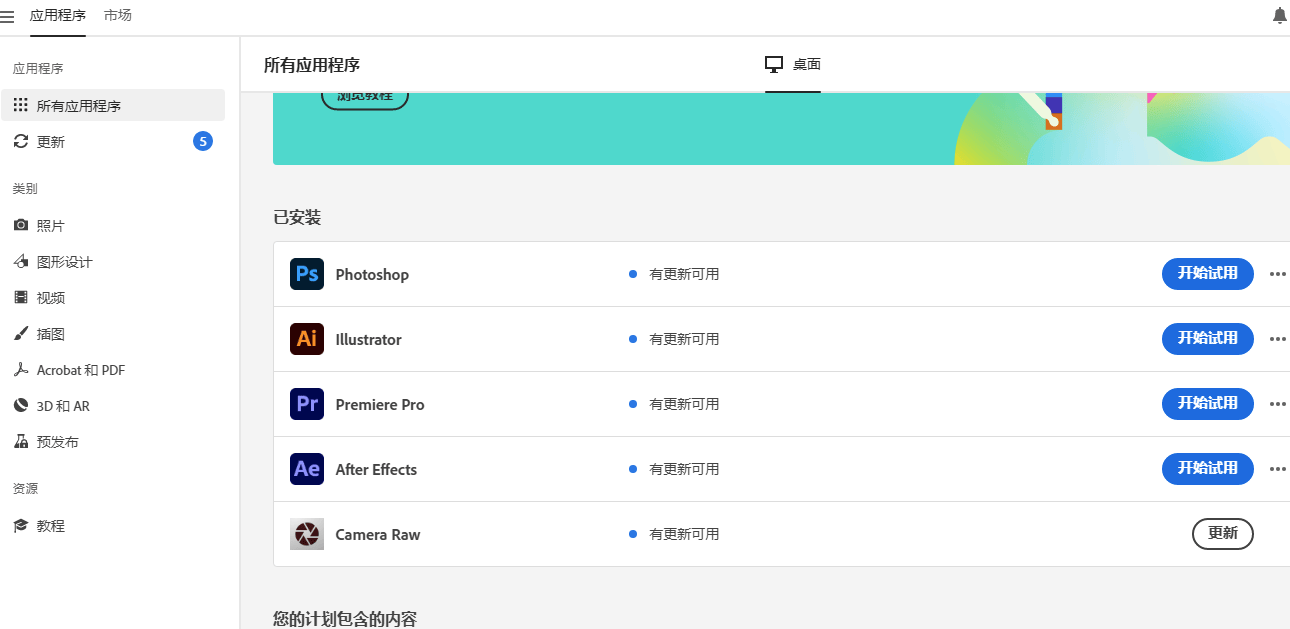Switch to the 市场 top tab
Viewport: 1290px width, 629px height.
tap(118, 16)
